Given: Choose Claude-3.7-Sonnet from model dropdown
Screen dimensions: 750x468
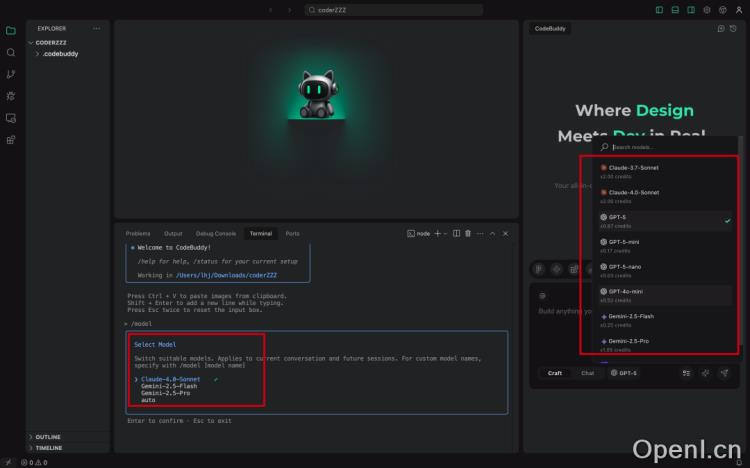Looking at the screenshot, I should 665,172.
